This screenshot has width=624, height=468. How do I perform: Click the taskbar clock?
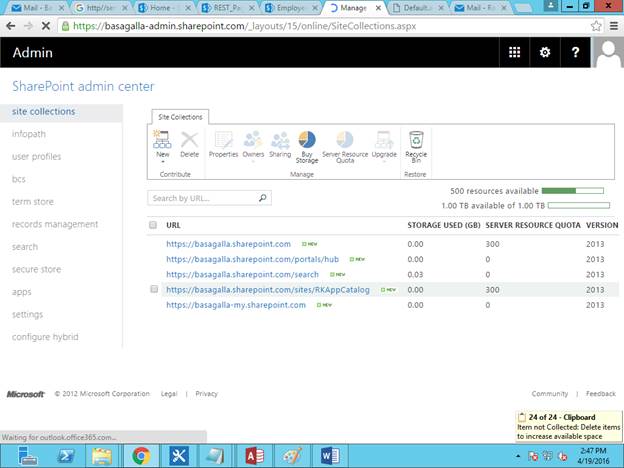click(593, 456)
